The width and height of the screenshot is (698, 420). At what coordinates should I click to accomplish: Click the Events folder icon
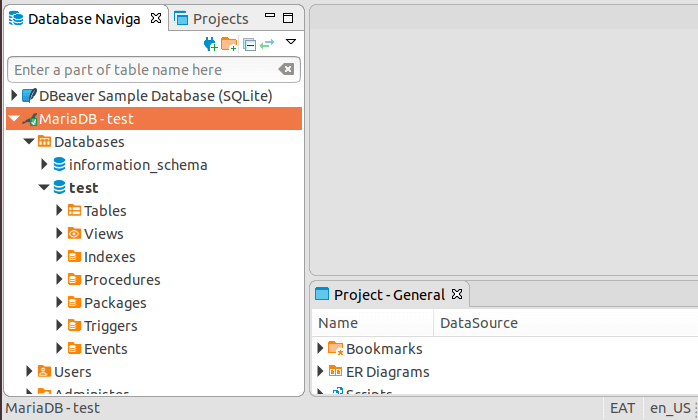pyautogui.click(x=74, y=348)
